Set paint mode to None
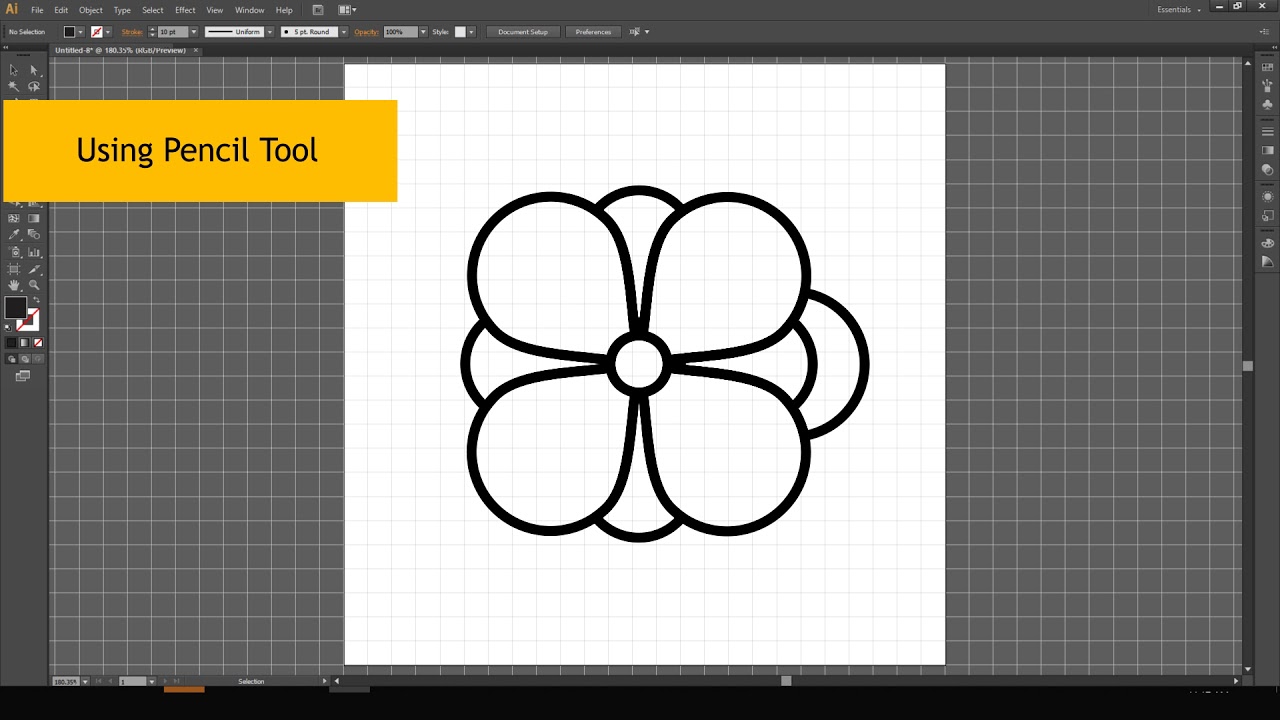The width and height of the screenshot is (1280, 720). tap(38, 343)
